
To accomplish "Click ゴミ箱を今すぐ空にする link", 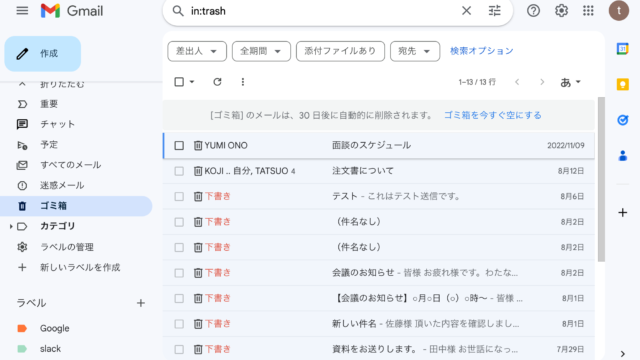I will (x=492, y=116).
